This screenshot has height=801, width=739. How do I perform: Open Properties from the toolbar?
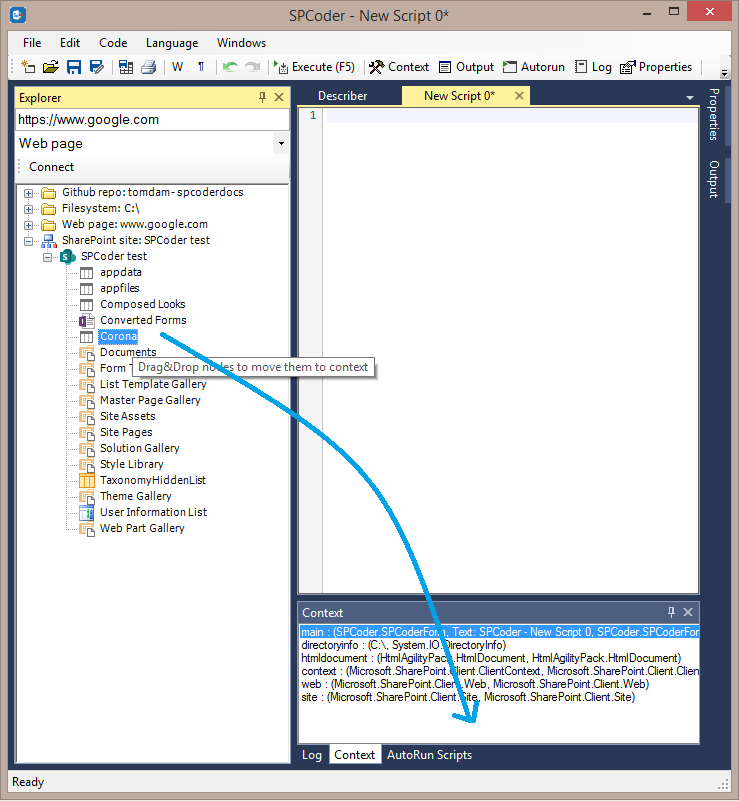[656, 67]
